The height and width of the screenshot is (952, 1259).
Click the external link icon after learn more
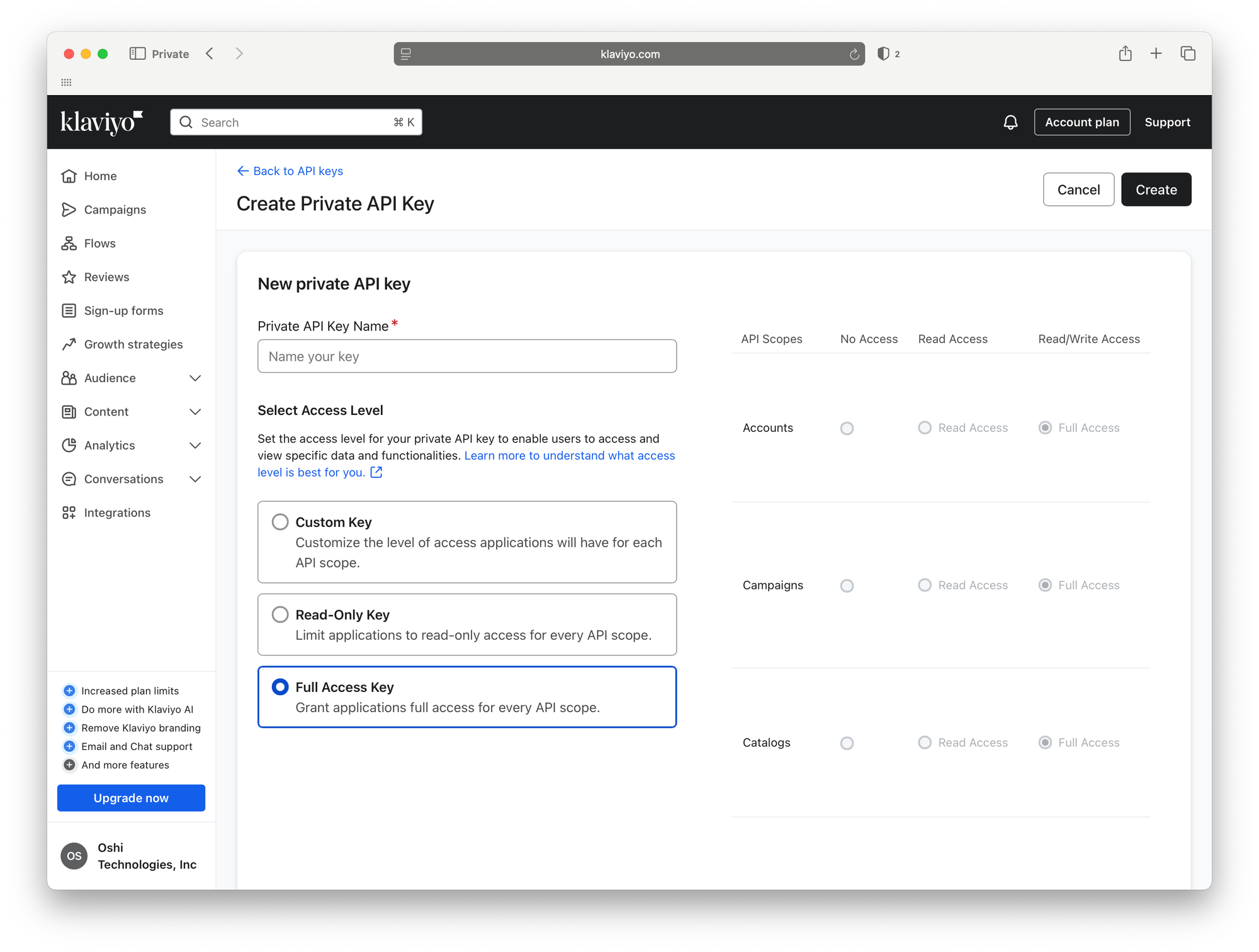click(x=376, y=472)
